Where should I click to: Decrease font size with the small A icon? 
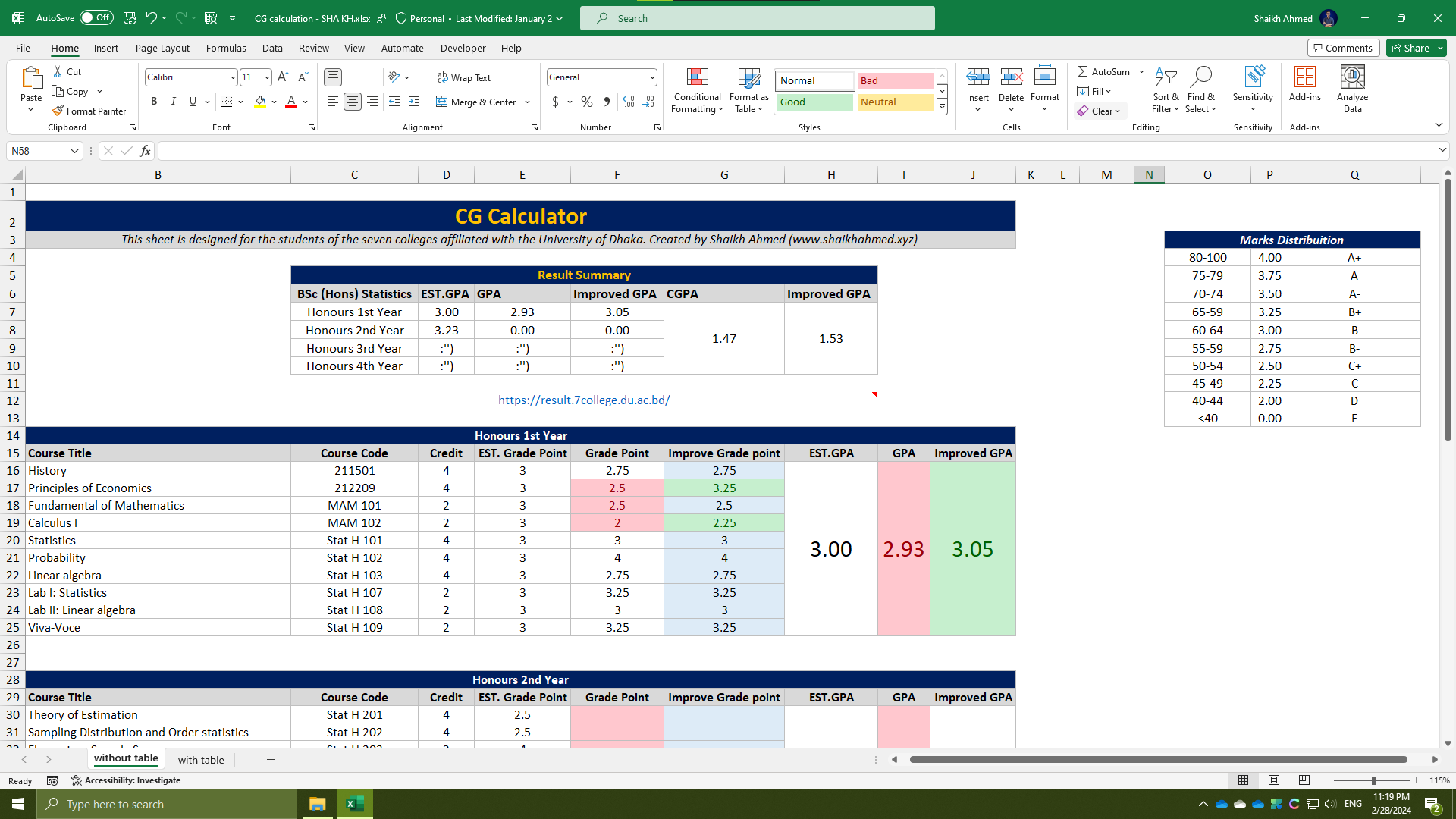click(303, 77)
